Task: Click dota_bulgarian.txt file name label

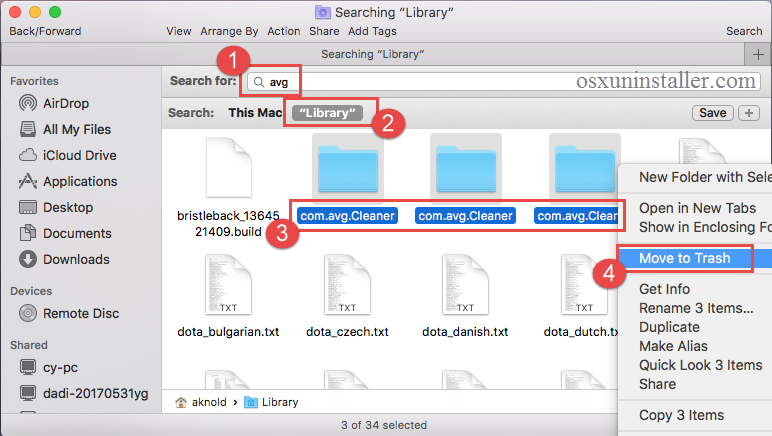Action: click(x=228, y=332)
